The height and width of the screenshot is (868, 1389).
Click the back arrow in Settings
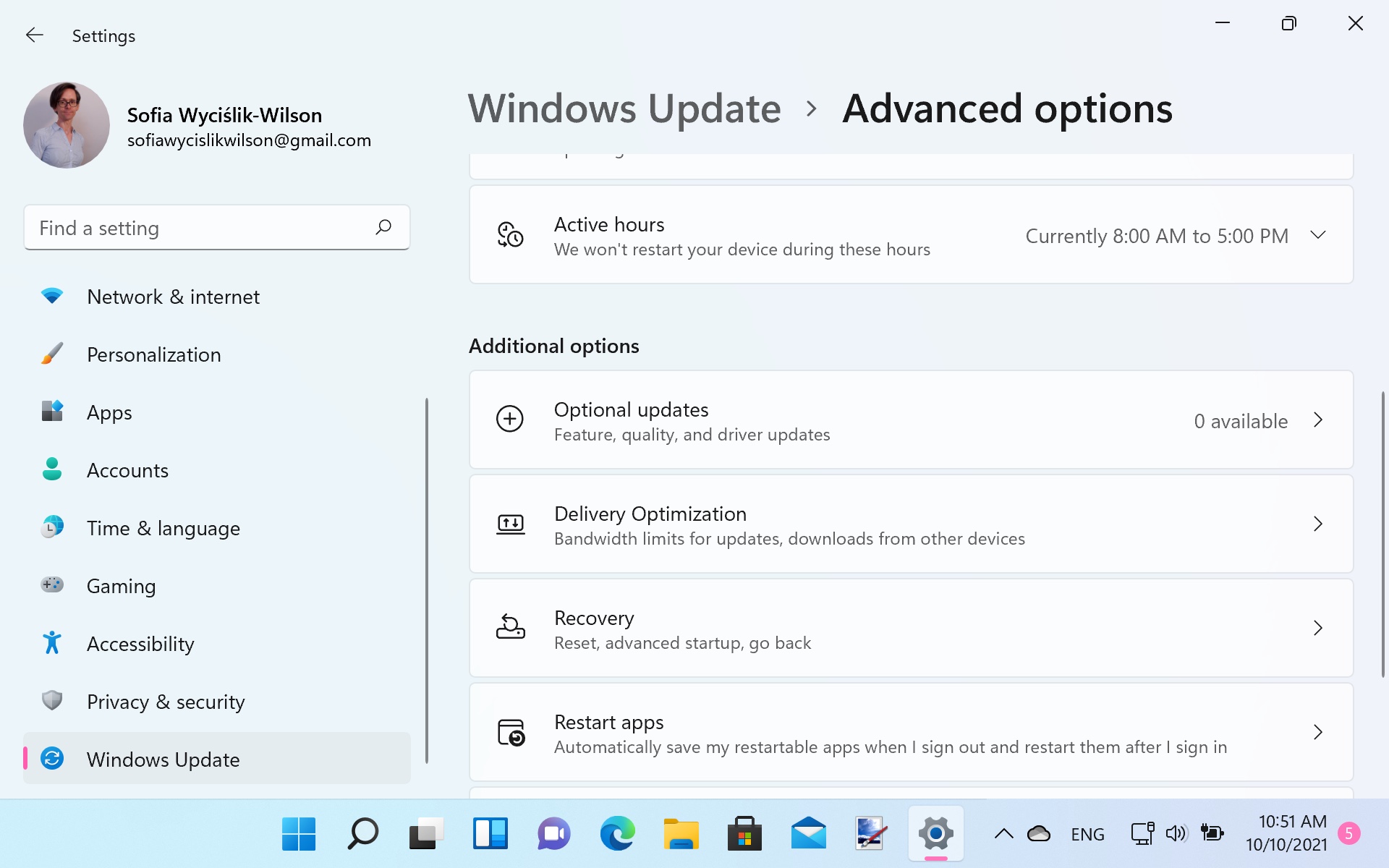point(34,35)
